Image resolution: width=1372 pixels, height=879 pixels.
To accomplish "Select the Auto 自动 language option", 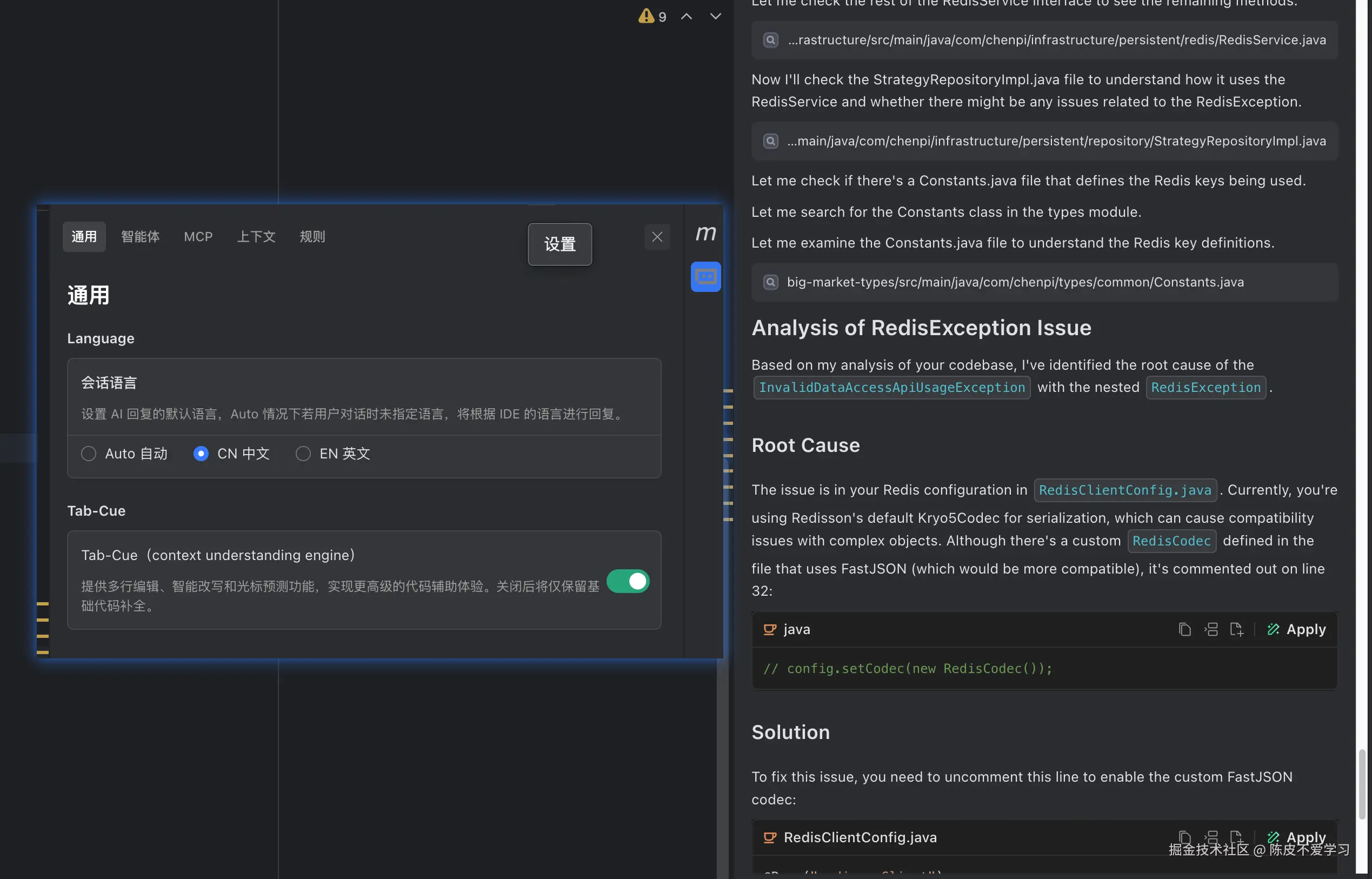I will tap(89, 453).
